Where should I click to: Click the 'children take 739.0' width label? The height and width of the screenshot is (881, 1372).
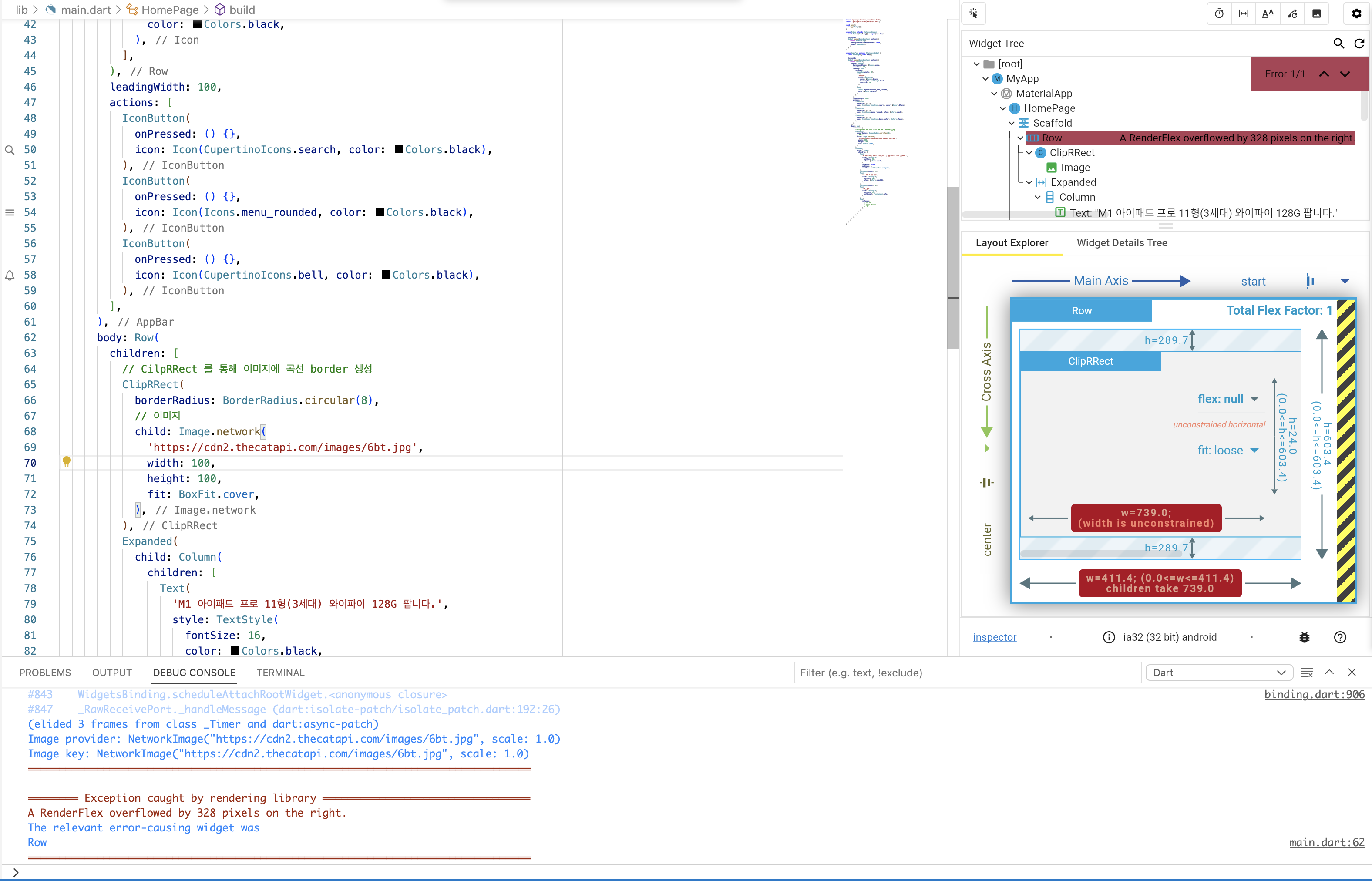pos(1159,584)
